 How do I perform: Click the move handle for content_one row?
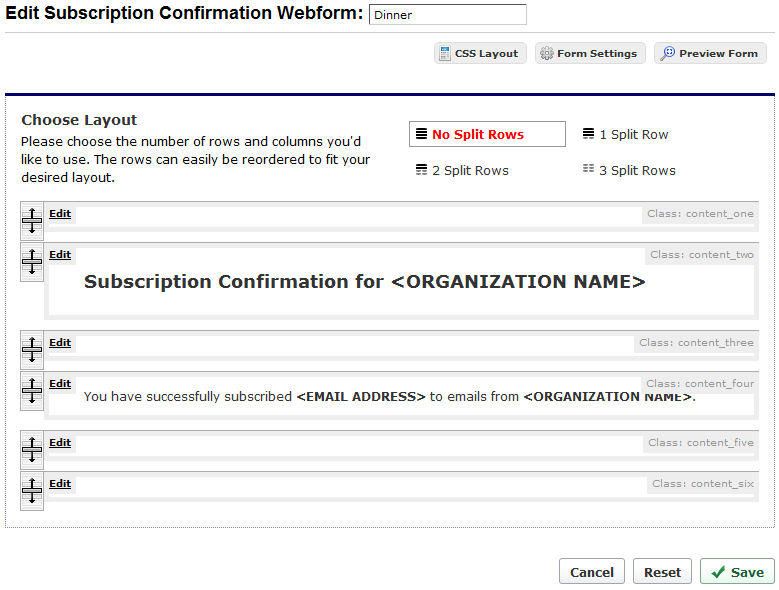pyautogui.click(x=32, y=221)
